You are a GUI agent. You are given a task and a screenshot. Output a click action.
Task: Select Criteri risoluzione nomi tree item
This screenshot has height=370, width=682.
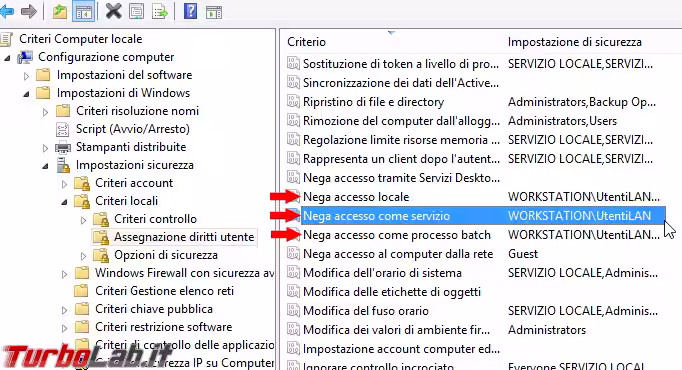pos(137,111)
